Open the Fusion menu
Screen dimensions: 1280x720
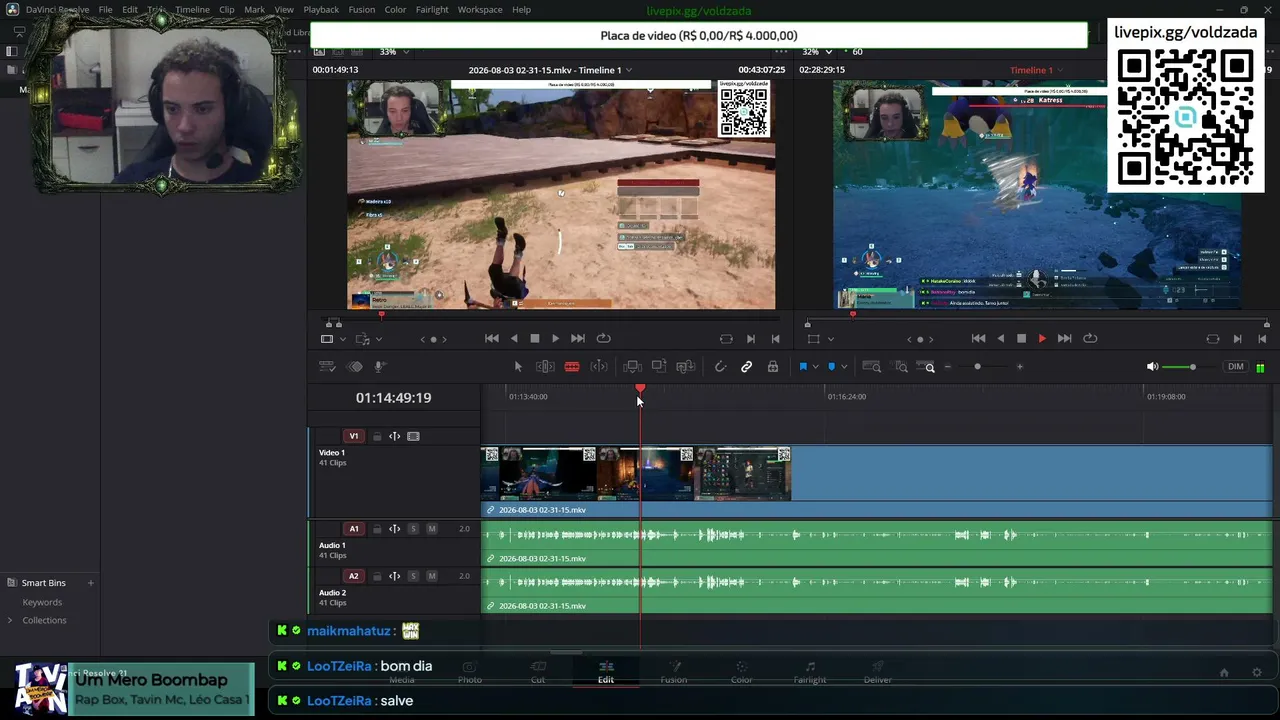pyautogui.click(x=362, y=10)
